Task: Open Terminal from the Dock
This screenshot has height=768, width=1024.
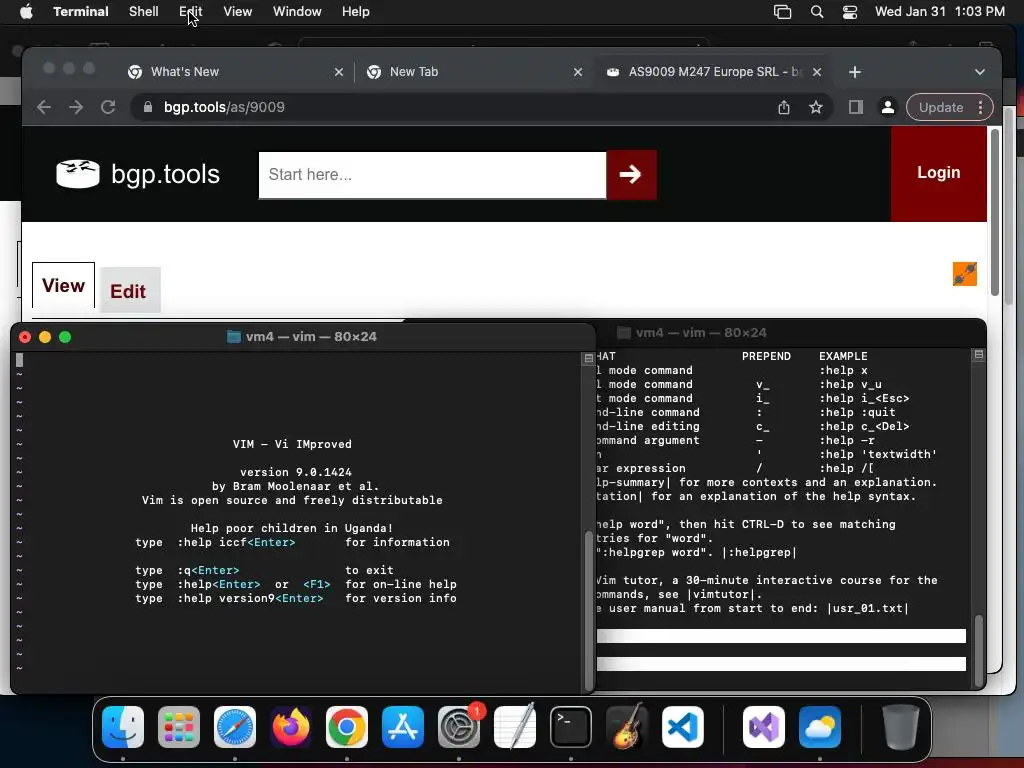Action: 571,727
